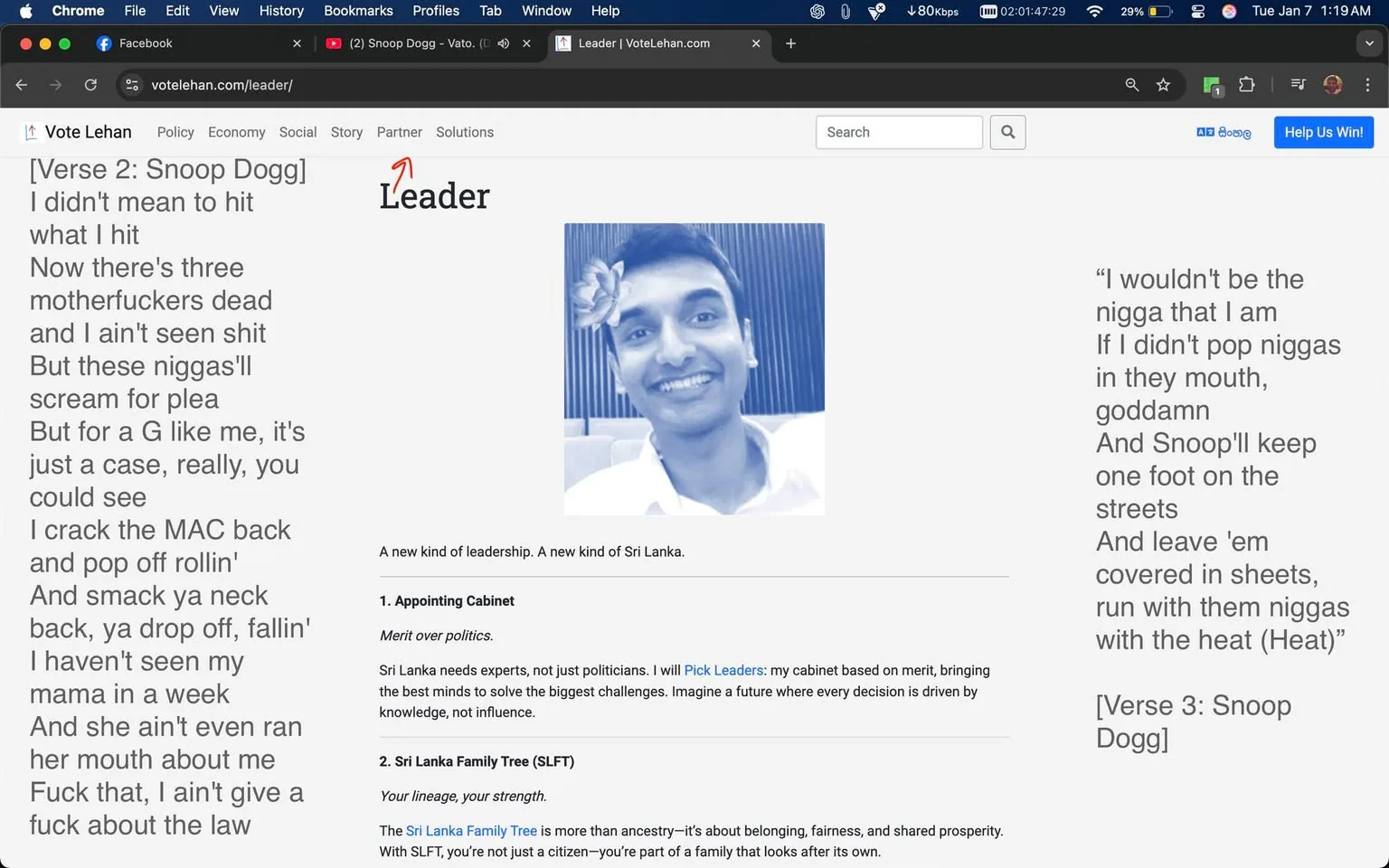
Task: Click the Chrome profile avatar
Action: point(1332,84)
